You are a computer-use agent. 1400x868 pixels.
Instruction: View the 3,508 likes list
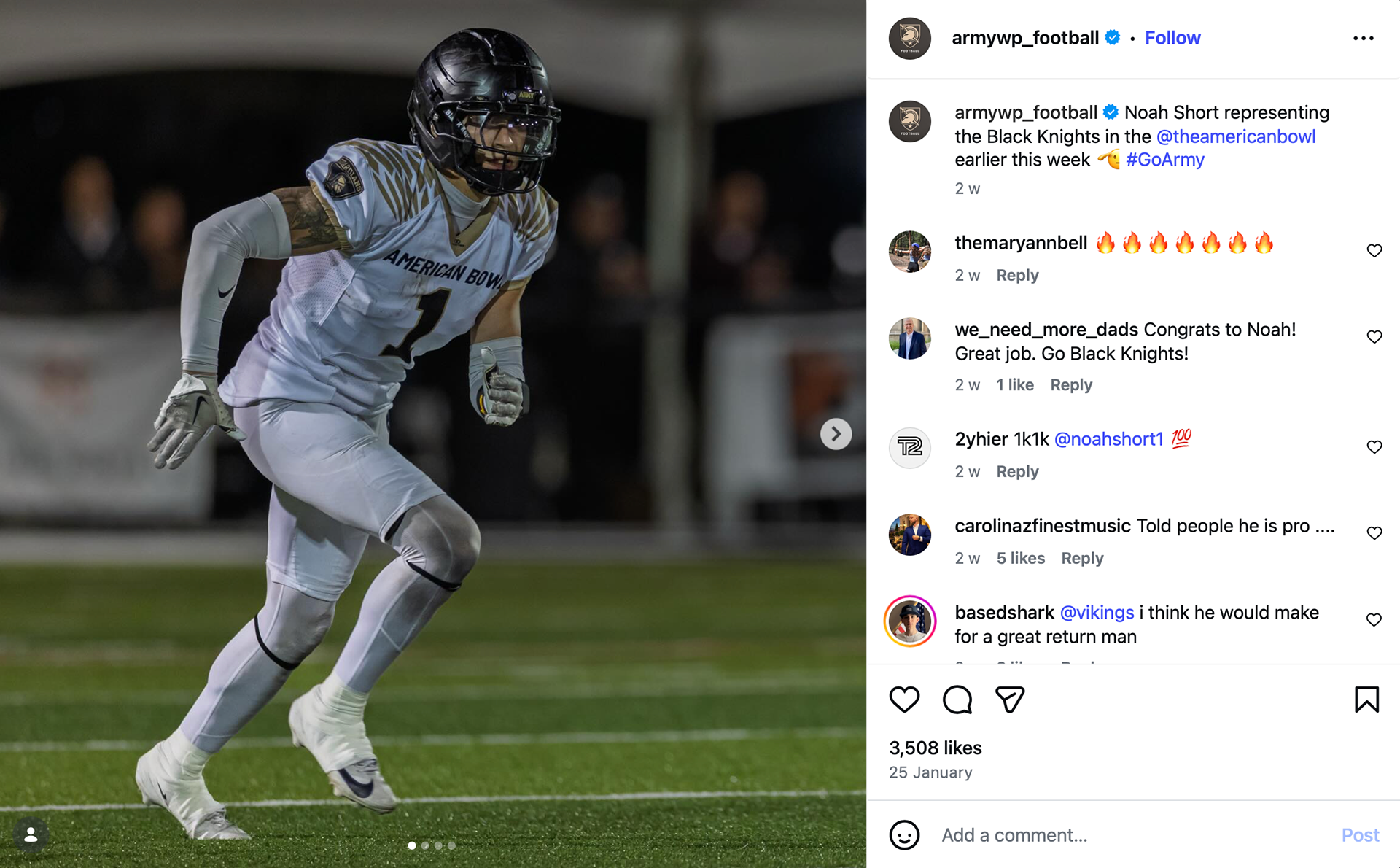[x=935, y=748]
